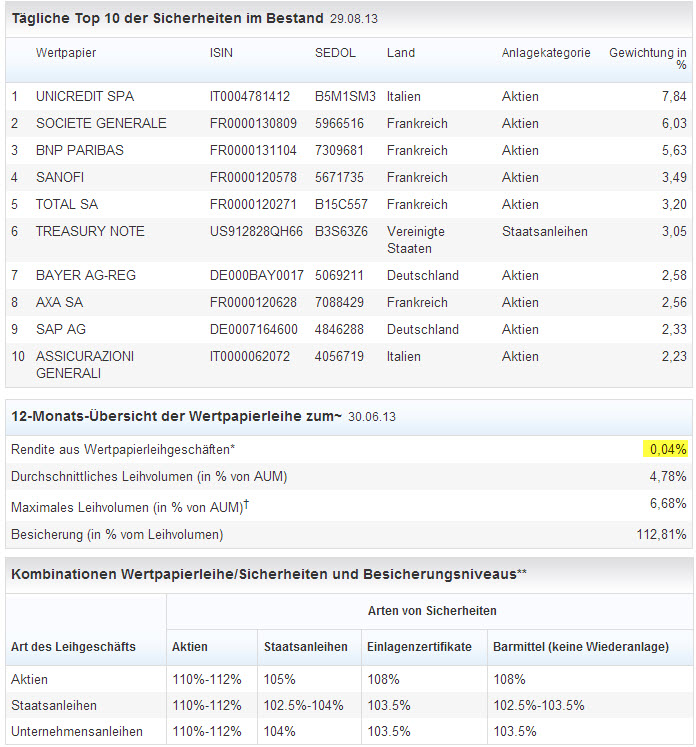The height and width of the screenshot is (747, 696).
Task: Click the weighting value 6,03
Action: (674, 123)
